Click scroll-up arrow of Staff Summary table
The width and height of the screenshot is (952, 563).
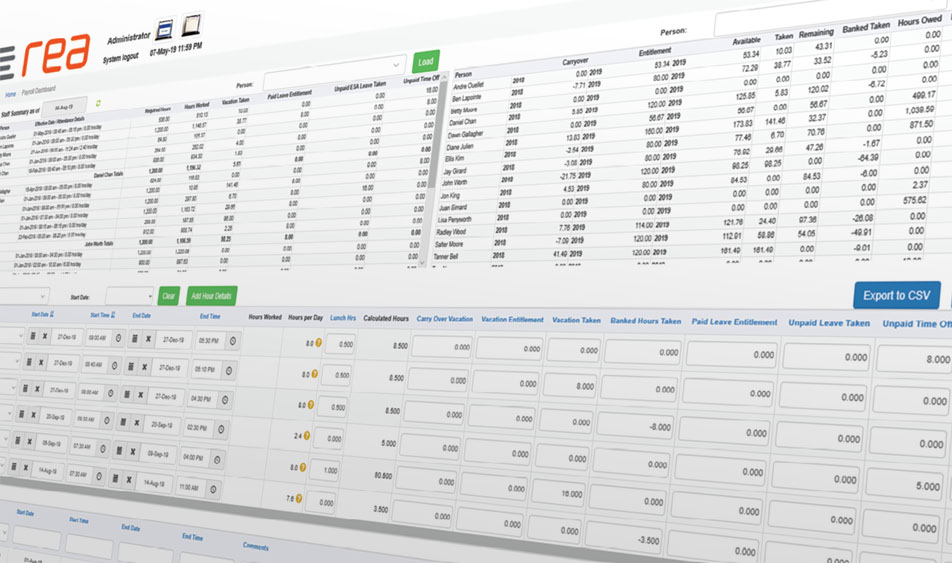pos(444,77)
